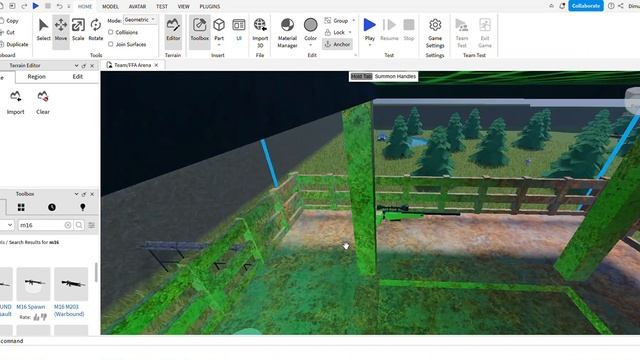Click the Stop test button
Screen dimensions: 640x360
[409, 29]
